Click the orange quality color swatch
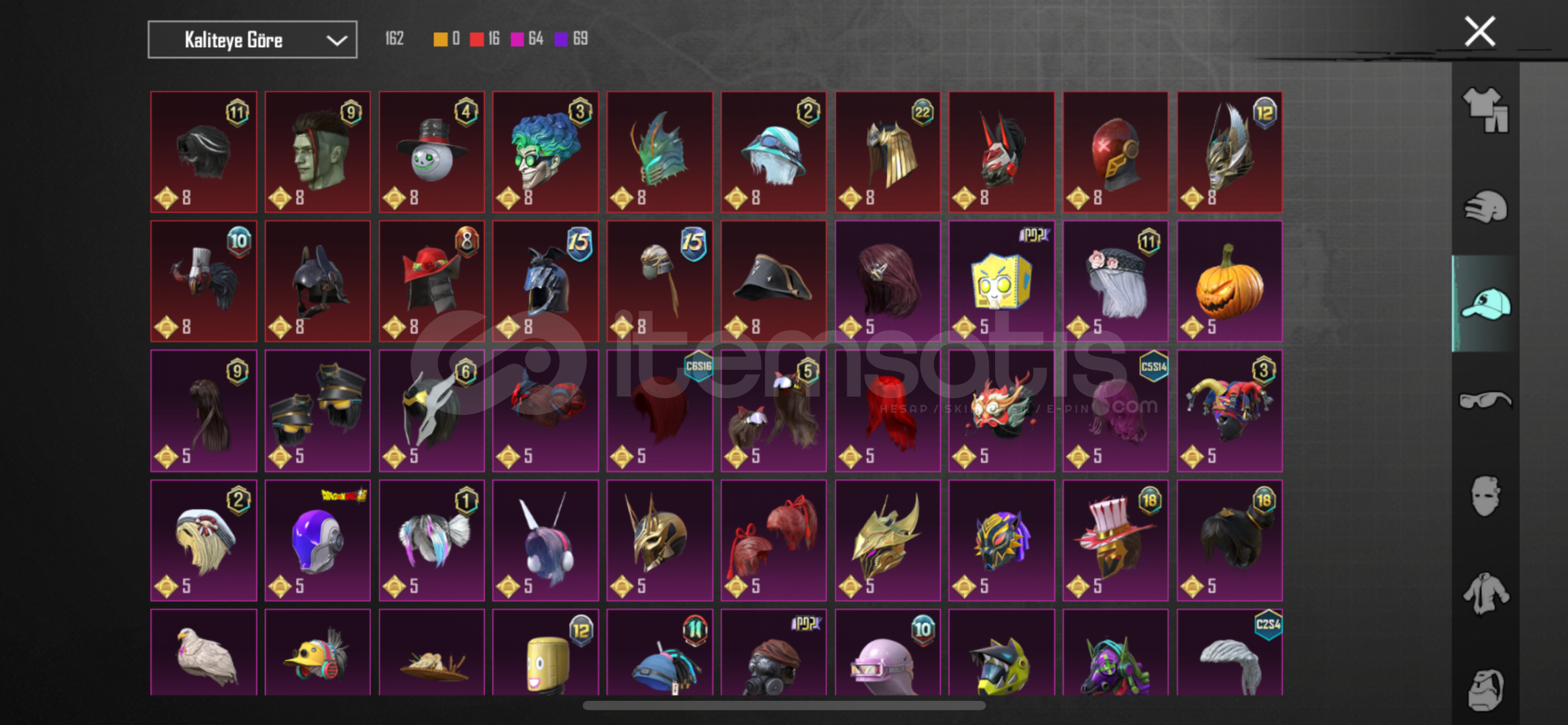 [x=440, y=40]
